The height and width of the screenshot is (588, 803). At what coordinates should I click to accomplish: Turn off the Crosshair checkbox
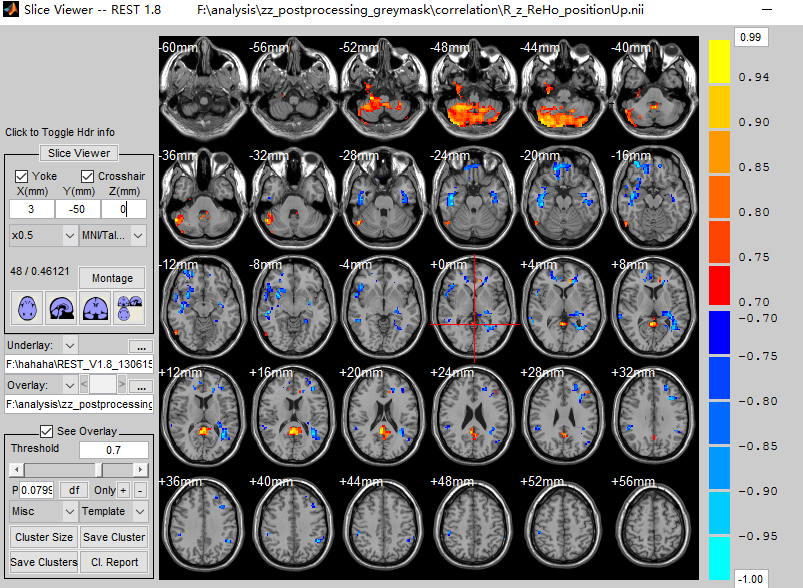click(x=88, y=176)
